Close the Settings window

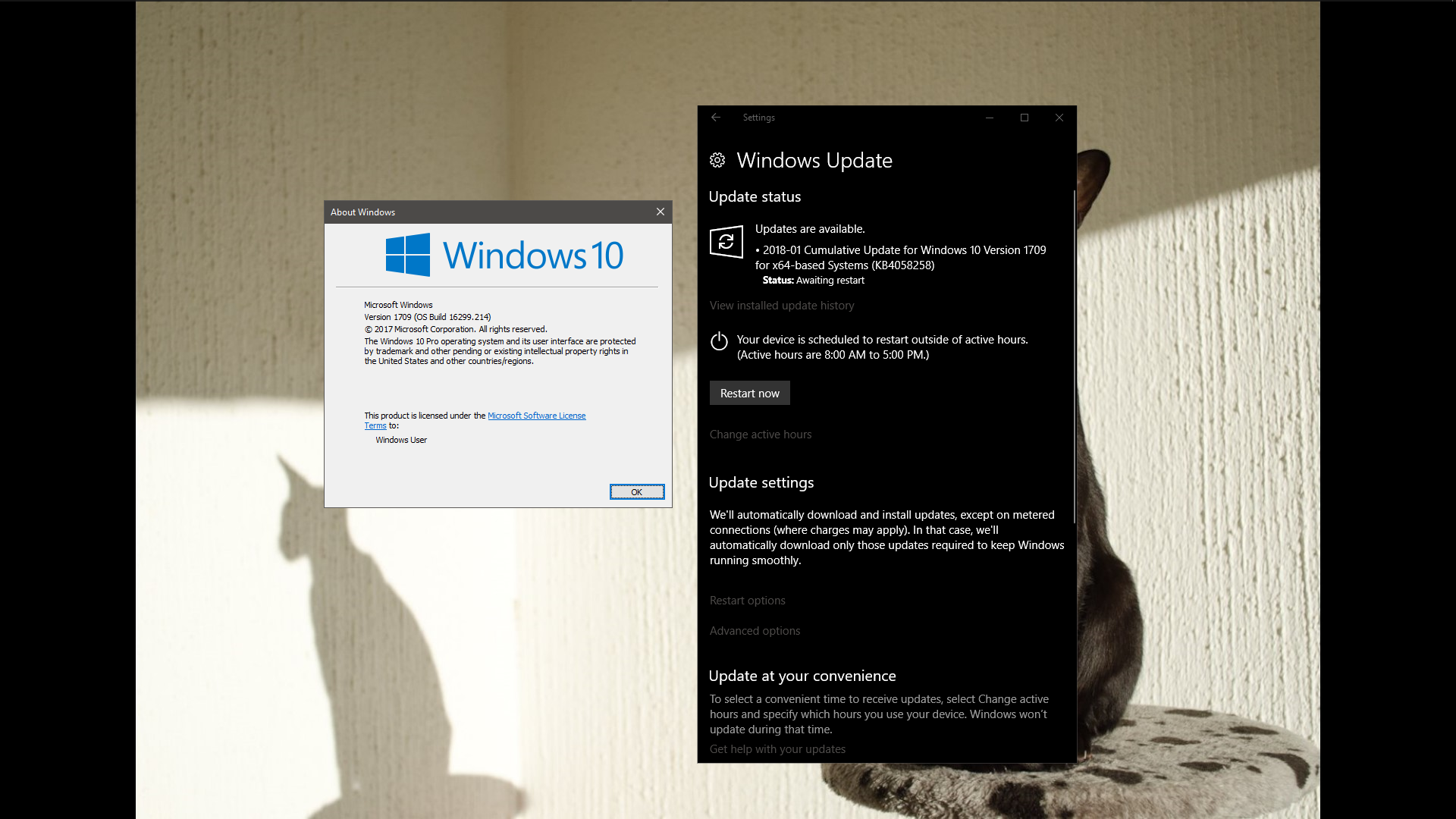click(x=1059, y=118)
